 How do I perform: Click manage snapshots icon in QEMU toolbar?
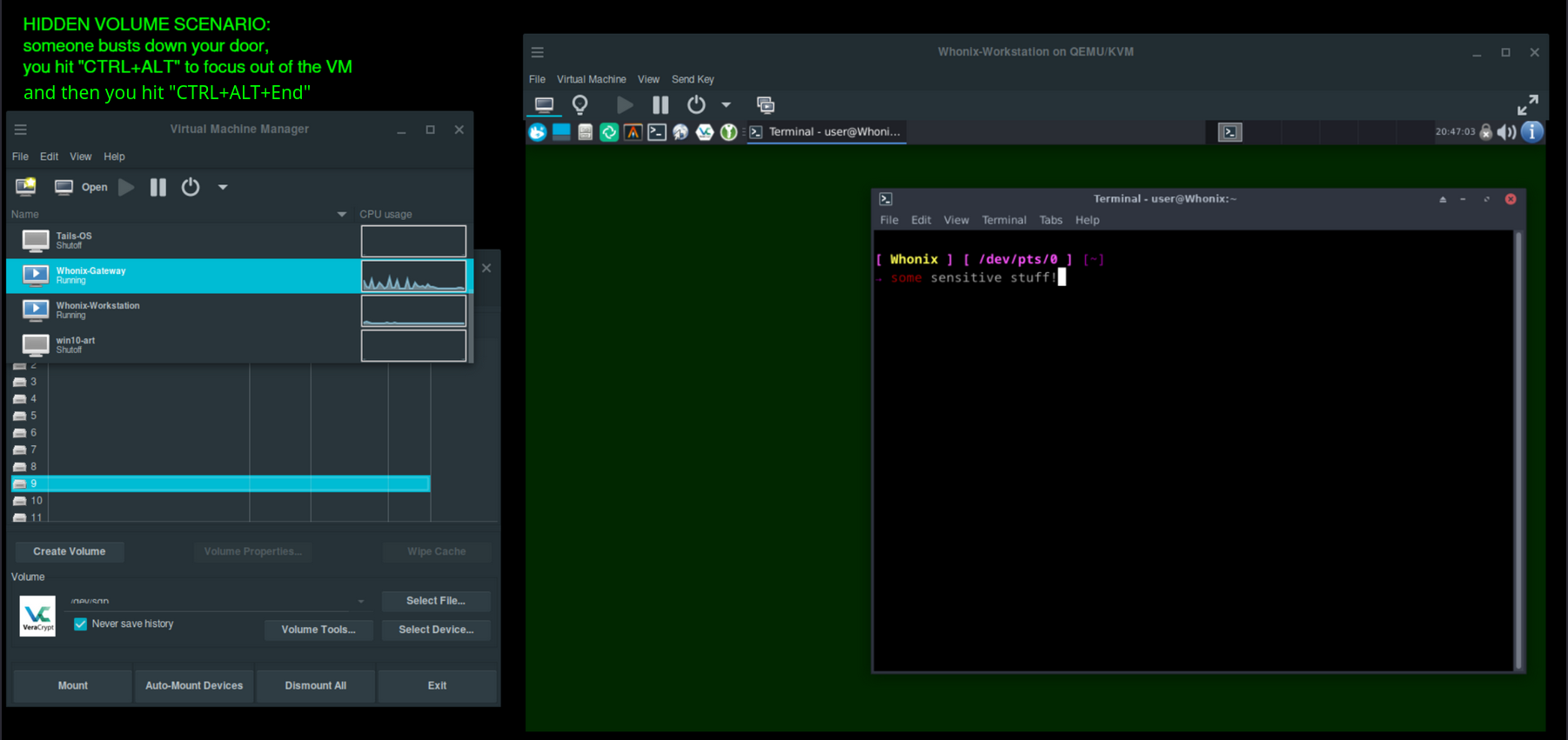point(766,105)
